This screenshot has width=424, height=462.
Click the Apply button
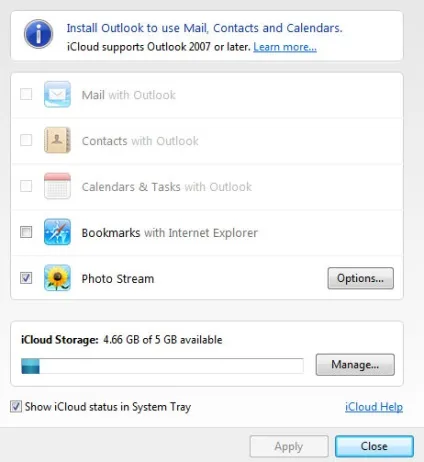289,446
